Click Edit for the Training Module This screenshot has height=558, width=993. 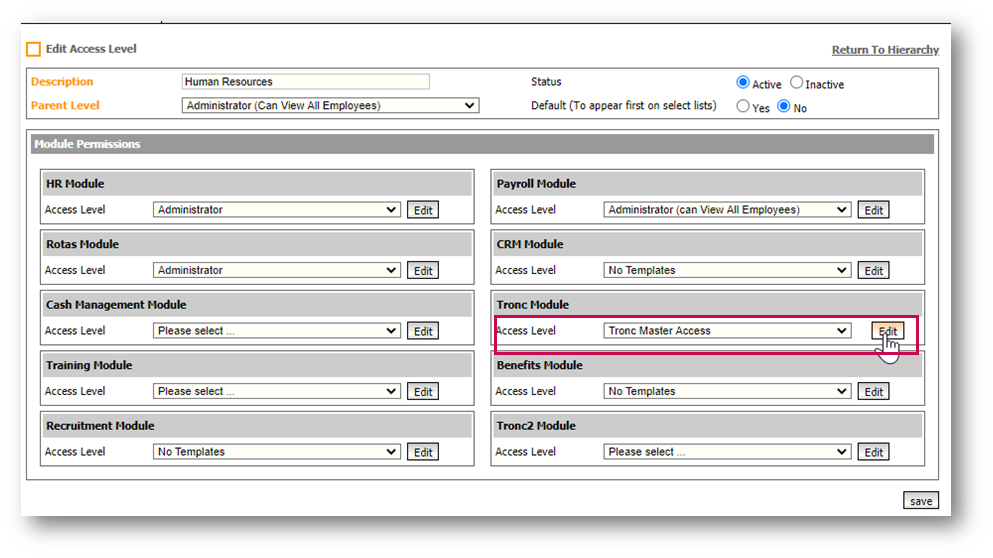click(423, 391)
